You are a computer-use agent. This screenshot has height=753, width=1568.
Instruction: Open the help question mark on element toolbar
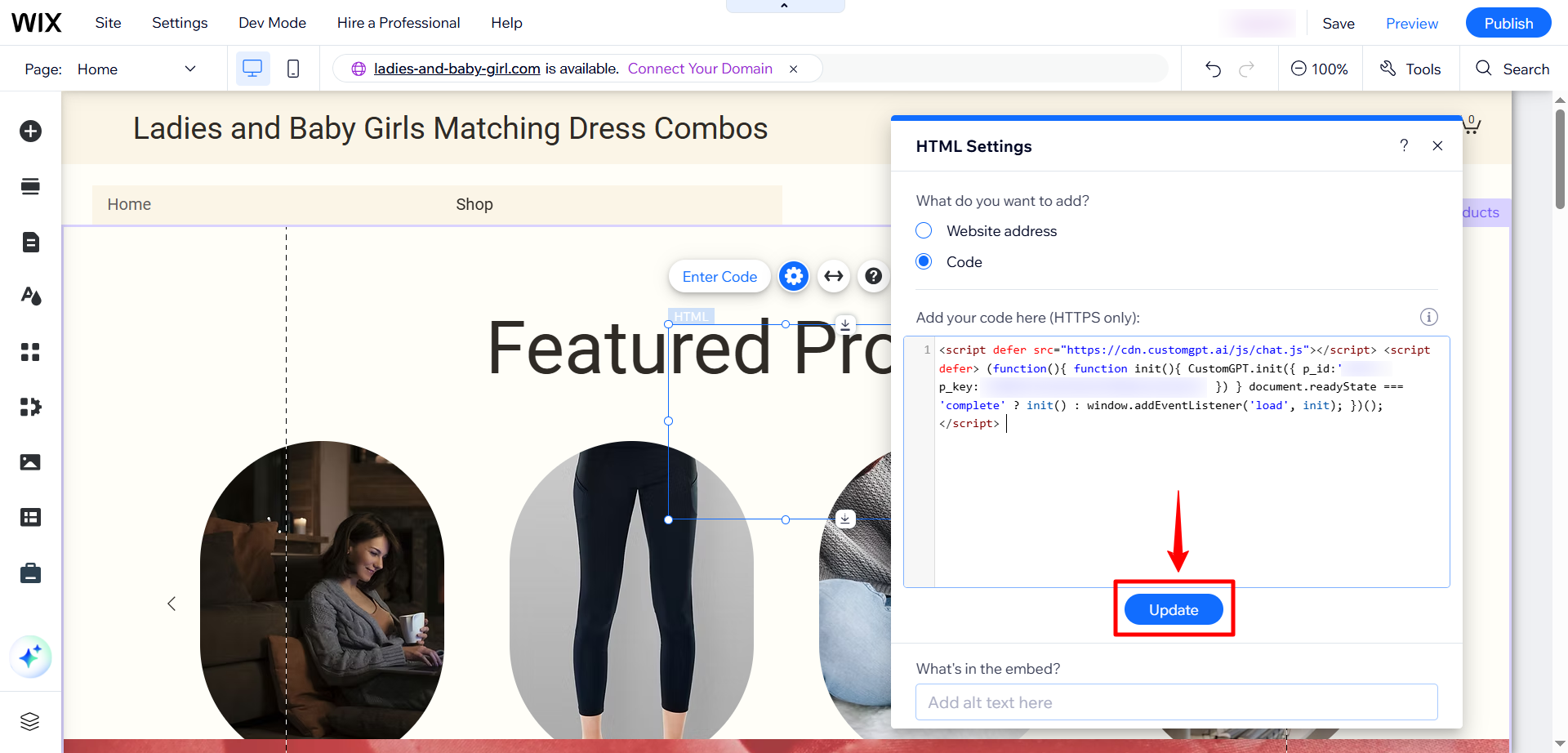(873, 276)
